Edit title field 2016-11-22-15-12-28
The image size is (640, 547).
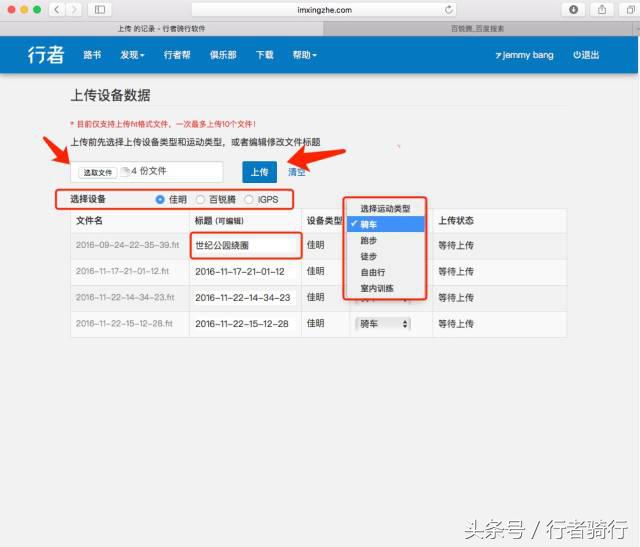point(245,324)
